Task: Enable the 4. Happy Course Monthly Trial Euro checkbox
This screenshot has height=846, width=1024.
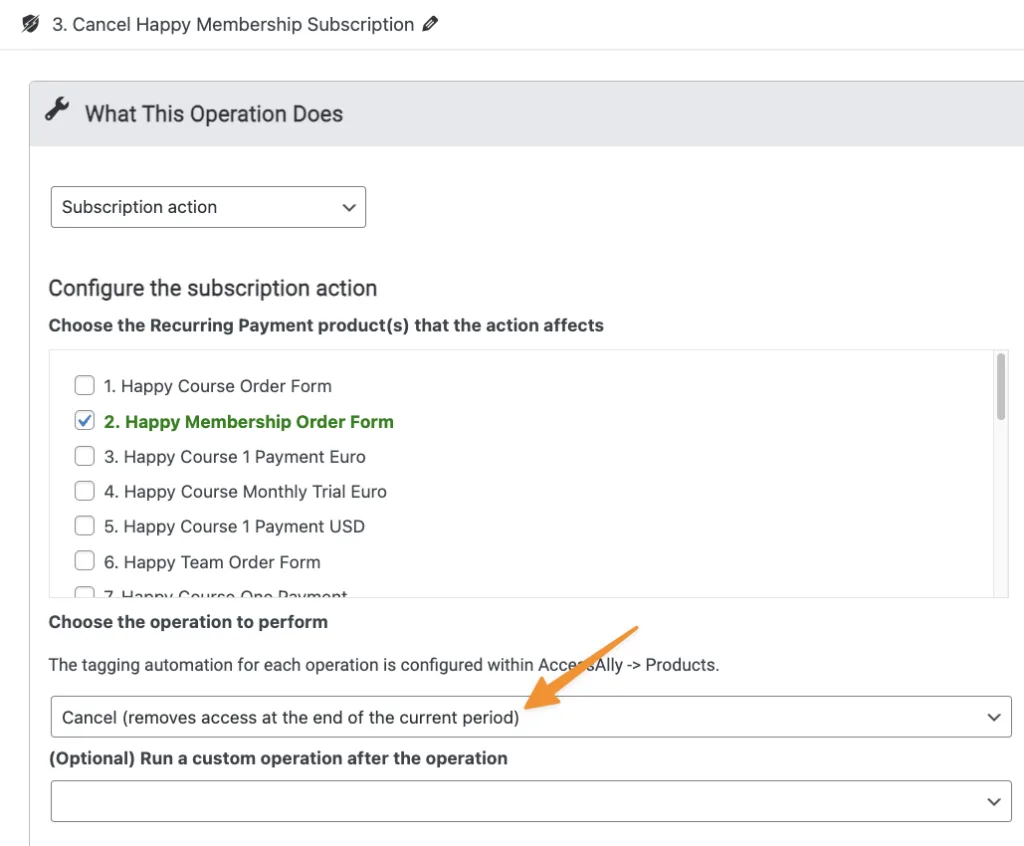Action: (85, 491)
